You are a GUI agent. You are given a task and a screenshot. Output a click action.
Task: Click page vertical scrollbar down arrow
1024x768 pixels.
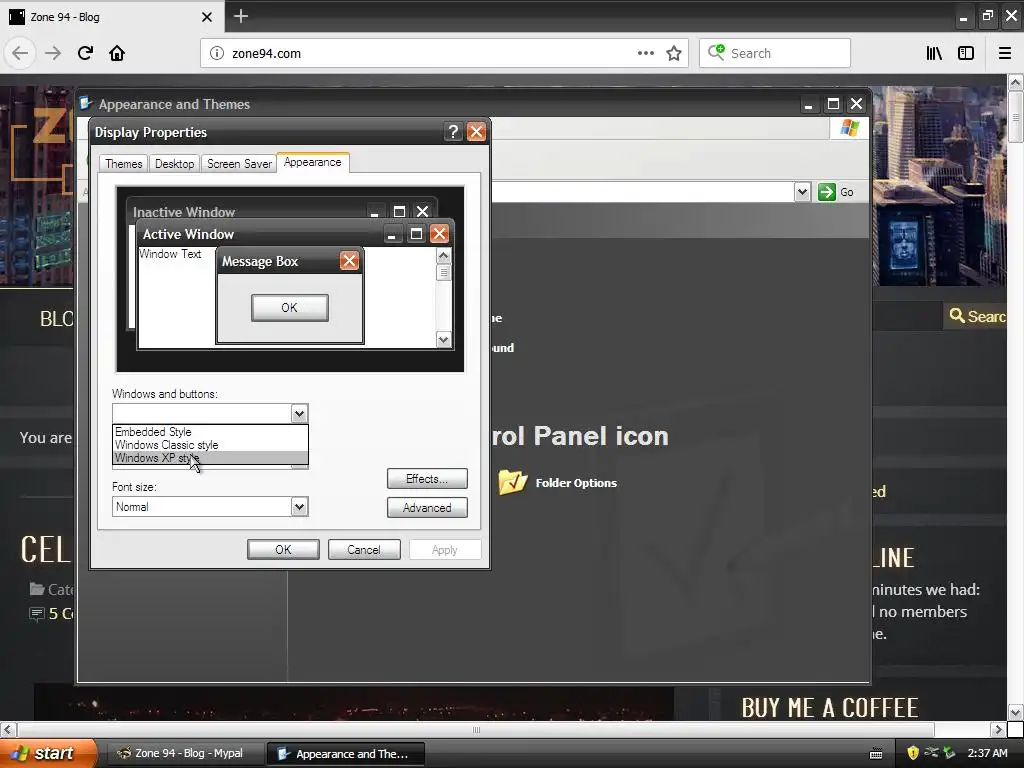(x=1015, y=712)
